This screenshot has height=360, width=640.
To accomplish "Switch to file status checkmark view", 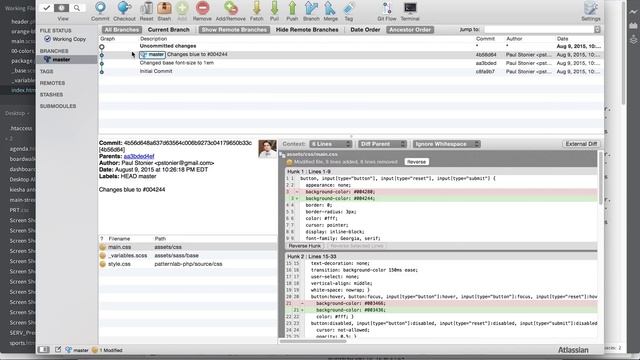I will [x=46, y=8].
